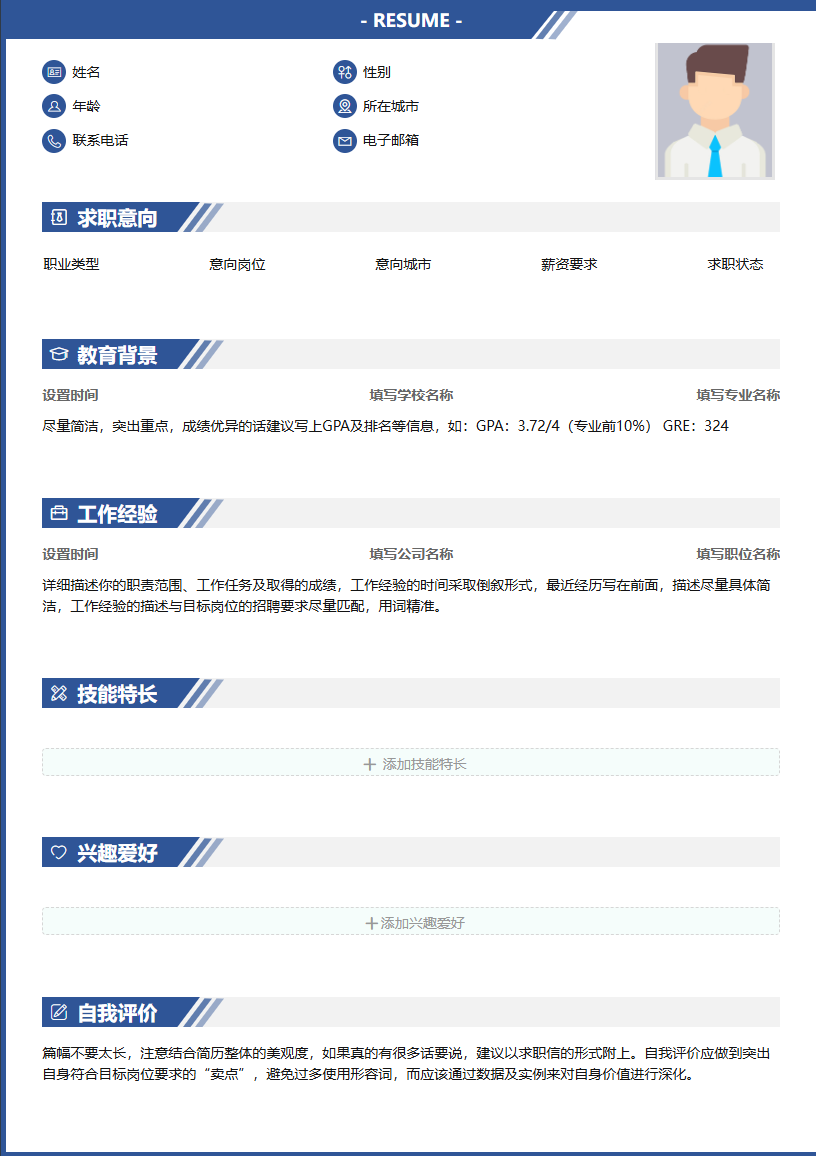Click the email (电子邮箱) envelope icon
The image size is (816, 1156).
344,140
